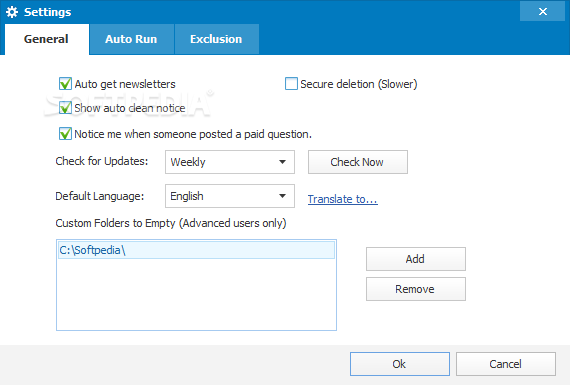Switch to the Auto Run tab
The image size is (570, 385).
coord(131,39)
